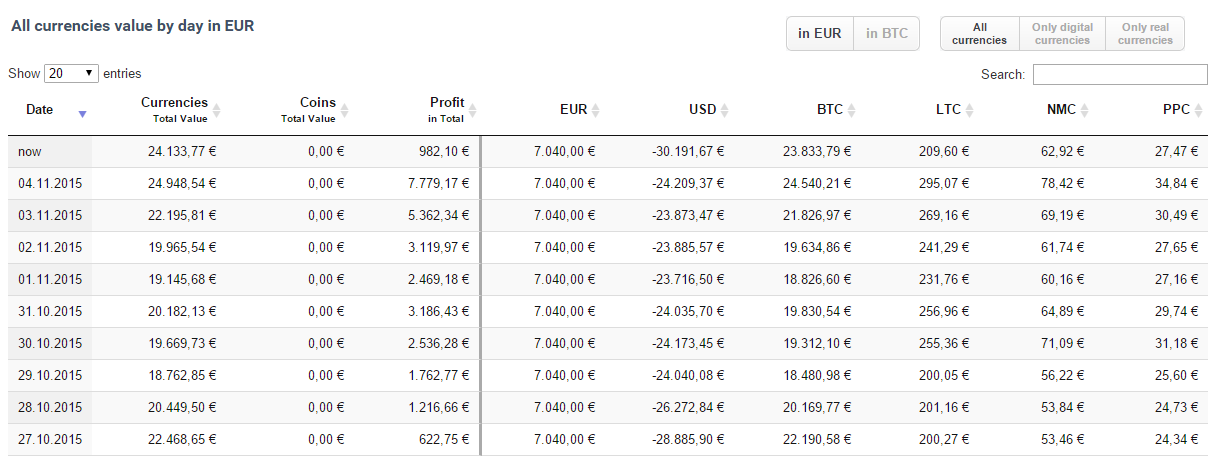Sort by LTC column arrows
The width and height of the screenshot is (1217, 456).
click(x=969, y=110)
